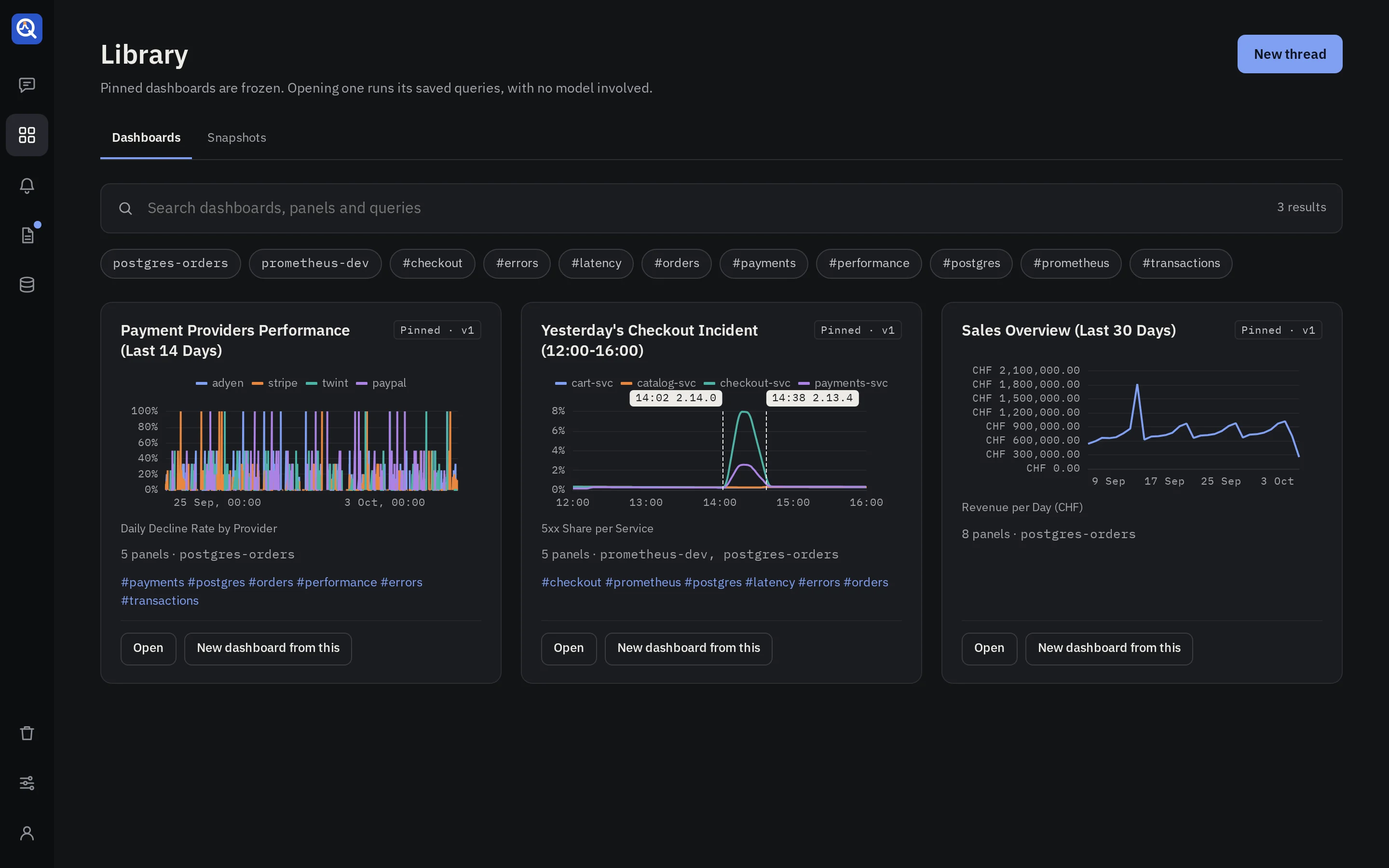Image resolution: width=1389 pixels, height=868 pixels.
Task: Toggle the postgres-orders filter chip
Action: point(170,263)
